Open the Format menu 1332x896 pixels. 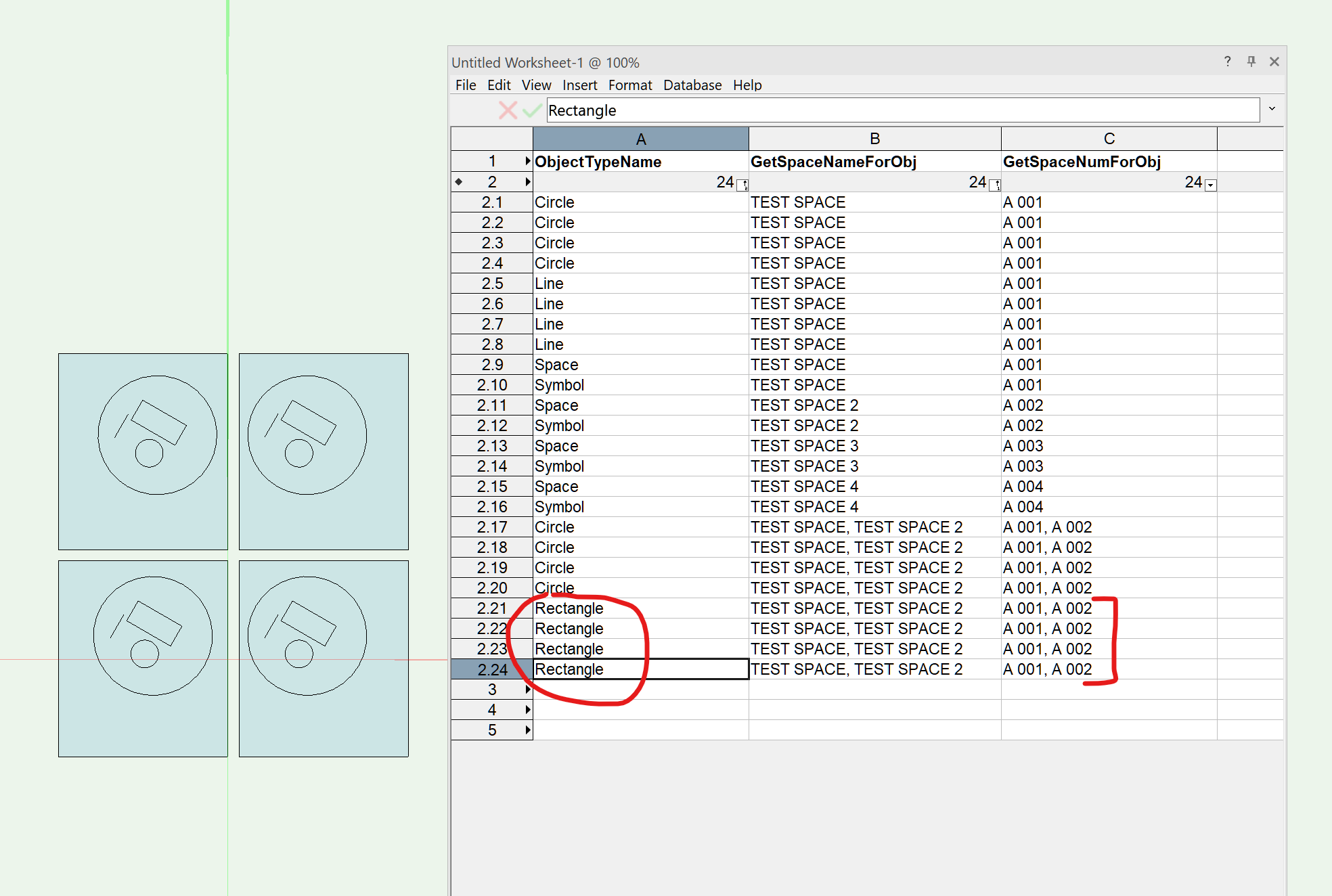tap(629, 85)
